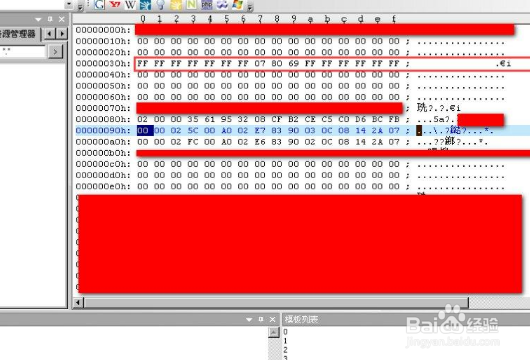This screenshot has width=530, height=360.
Task: Click the blue starburst toolbar icon
Action: click(x=145, y=5)
